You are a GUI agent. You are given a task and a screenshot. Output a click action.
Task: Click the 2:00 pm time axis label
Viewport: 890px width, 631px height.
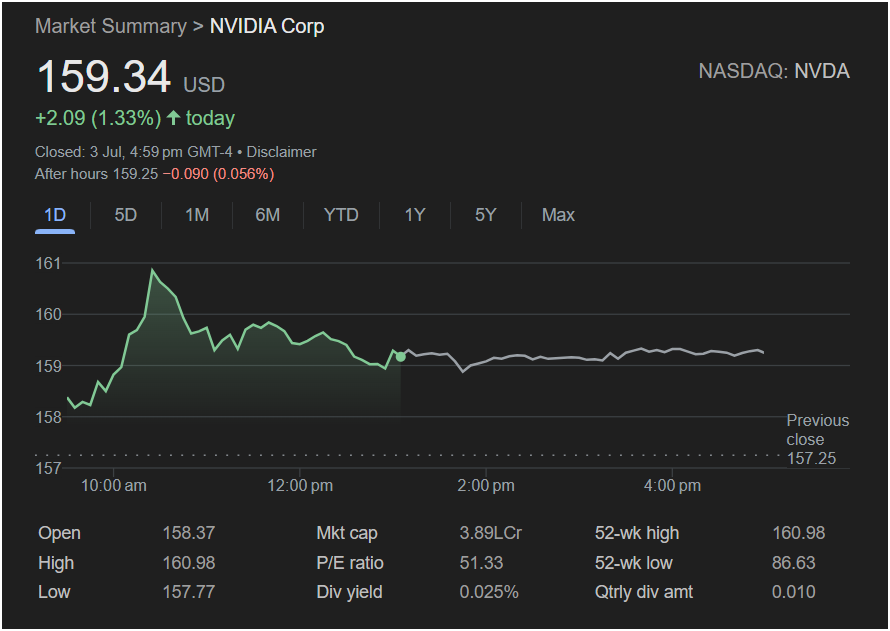(486, 486)
